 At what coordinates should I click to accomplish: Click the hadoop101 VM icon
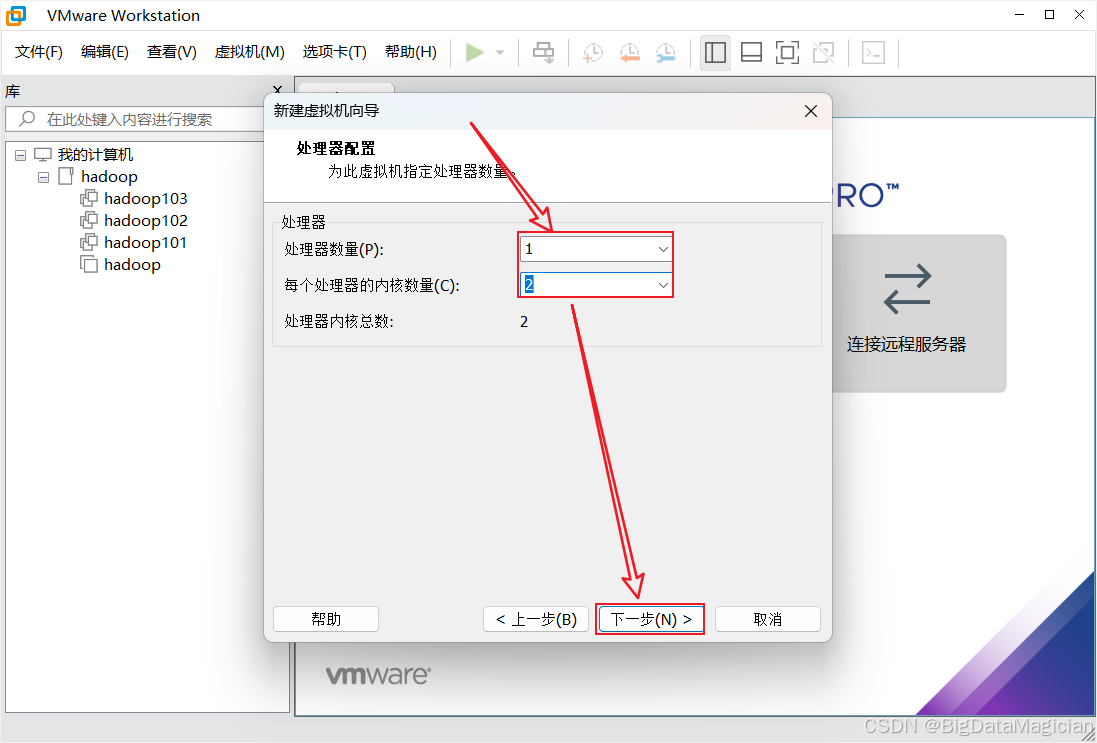(89, 243)
